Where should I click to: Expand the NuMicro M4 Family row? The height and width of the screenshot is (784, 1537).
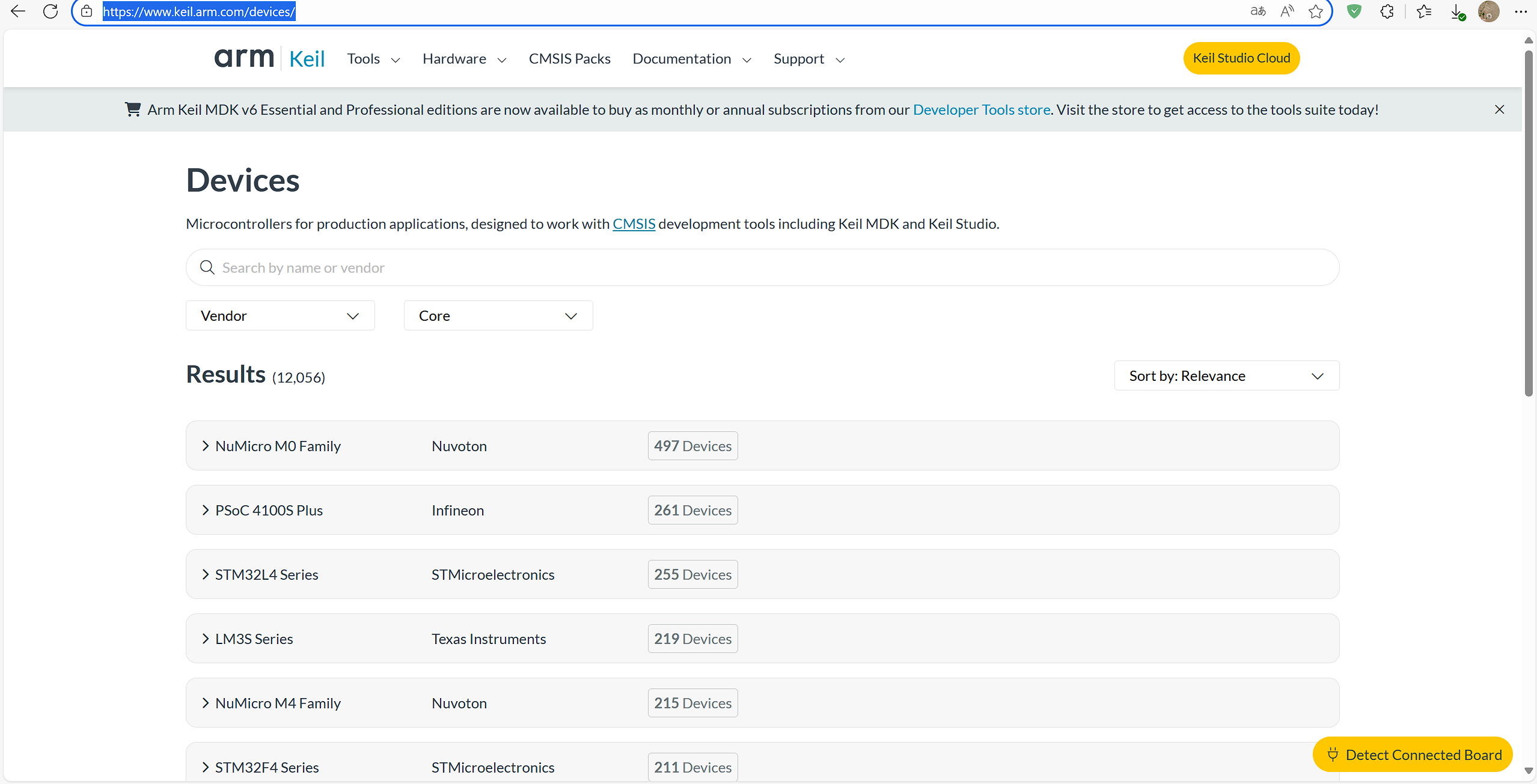(x=762, y=703)
